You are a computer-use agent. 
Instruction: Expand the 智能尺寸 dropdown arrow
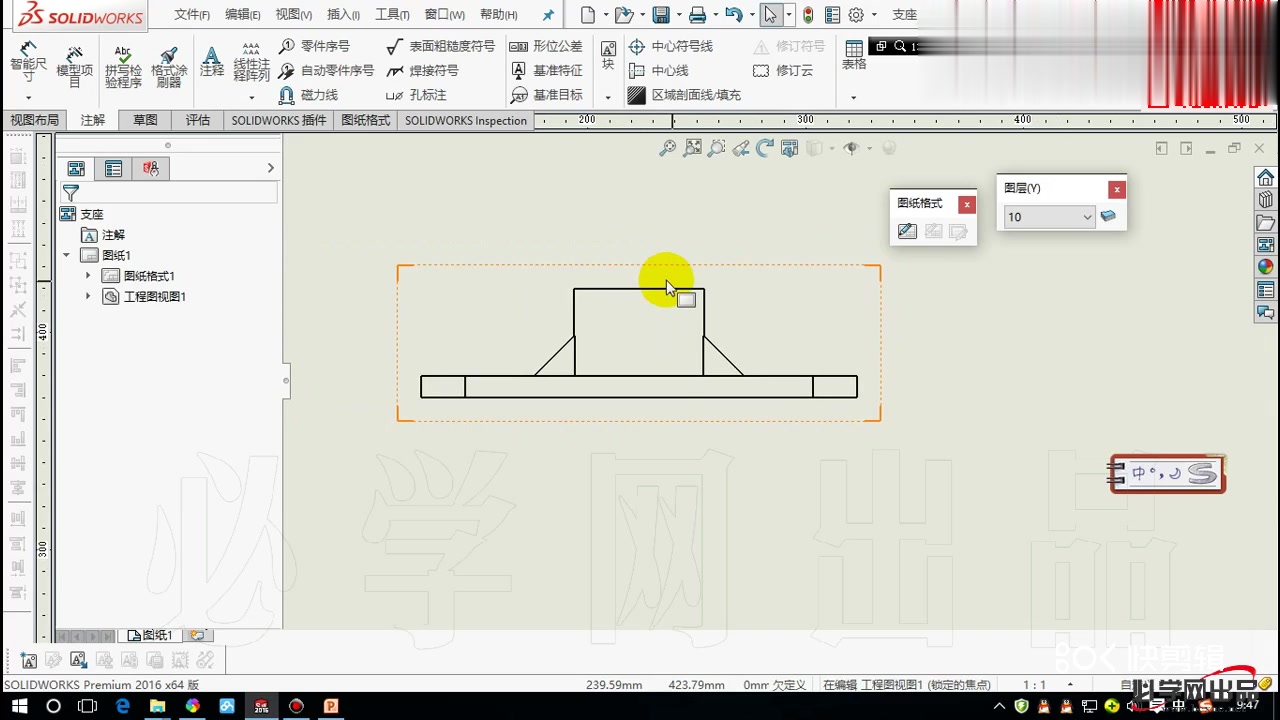click(28, 97)
